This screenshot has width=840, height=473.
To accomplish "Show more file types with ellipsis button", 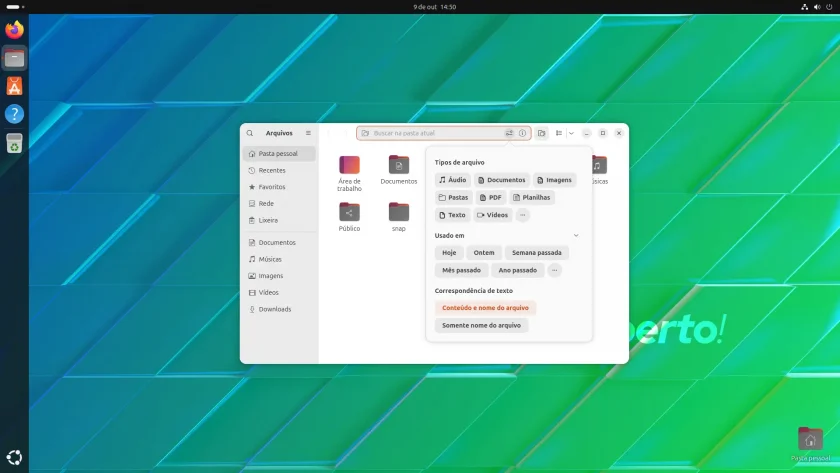I will click(522, 215).
